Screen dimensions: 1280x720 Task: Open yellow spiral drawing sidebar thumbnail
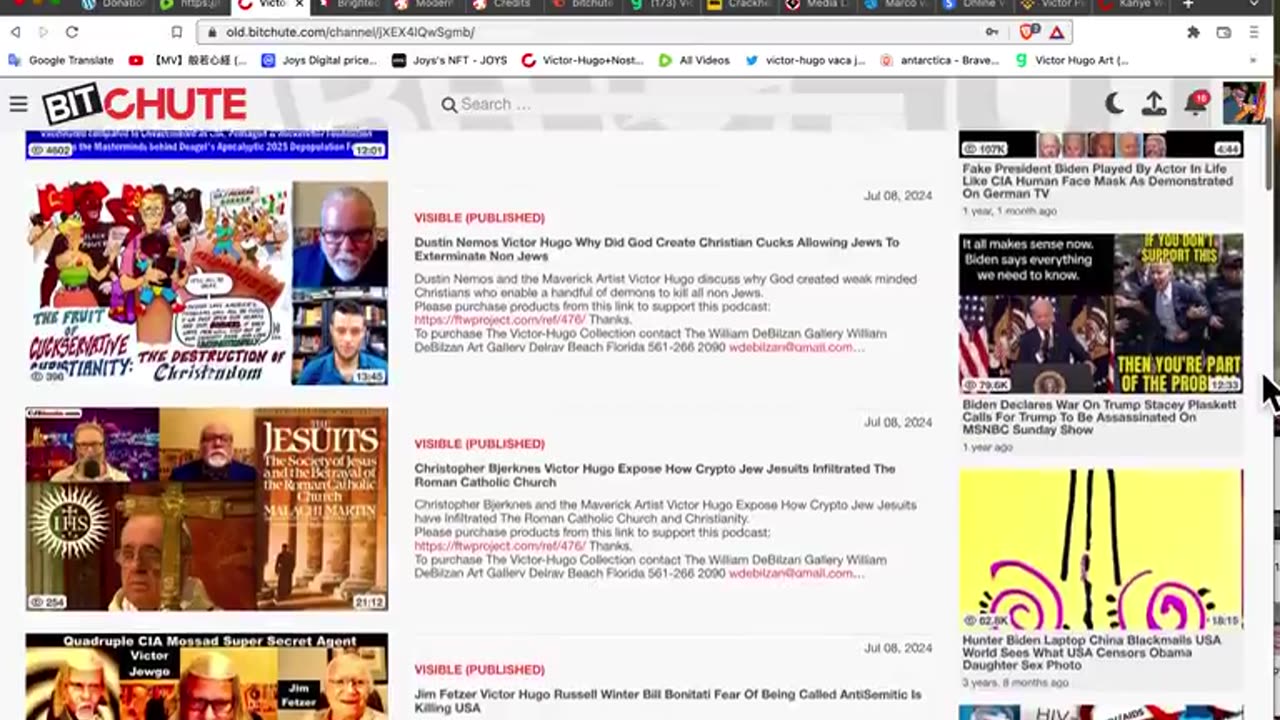(x=1101, y=549)
